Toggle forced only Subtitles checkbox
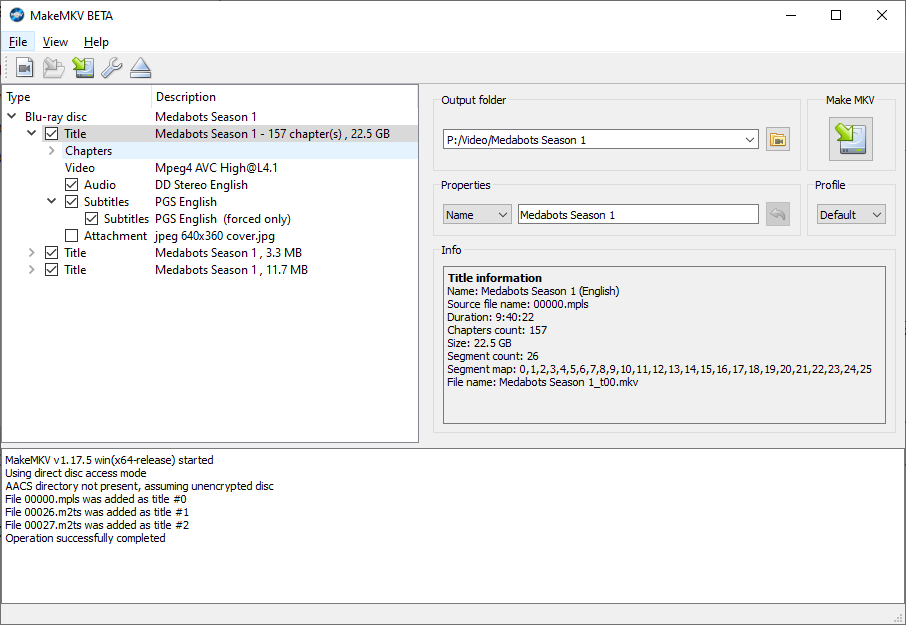The height and width of the screenshot is (625, 906). (91, 219)
